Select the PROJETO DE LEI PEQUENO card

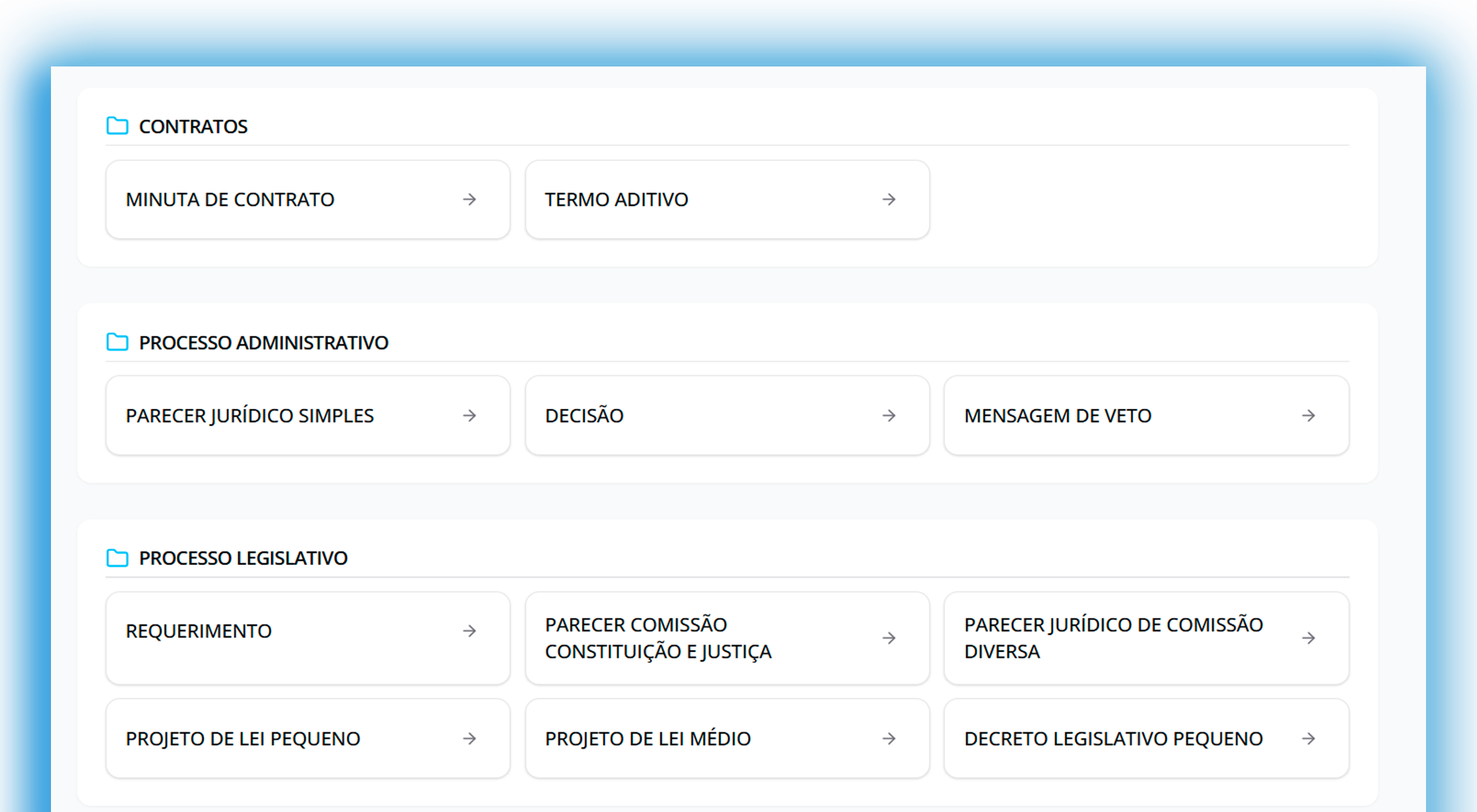click(x=307, y=738)
